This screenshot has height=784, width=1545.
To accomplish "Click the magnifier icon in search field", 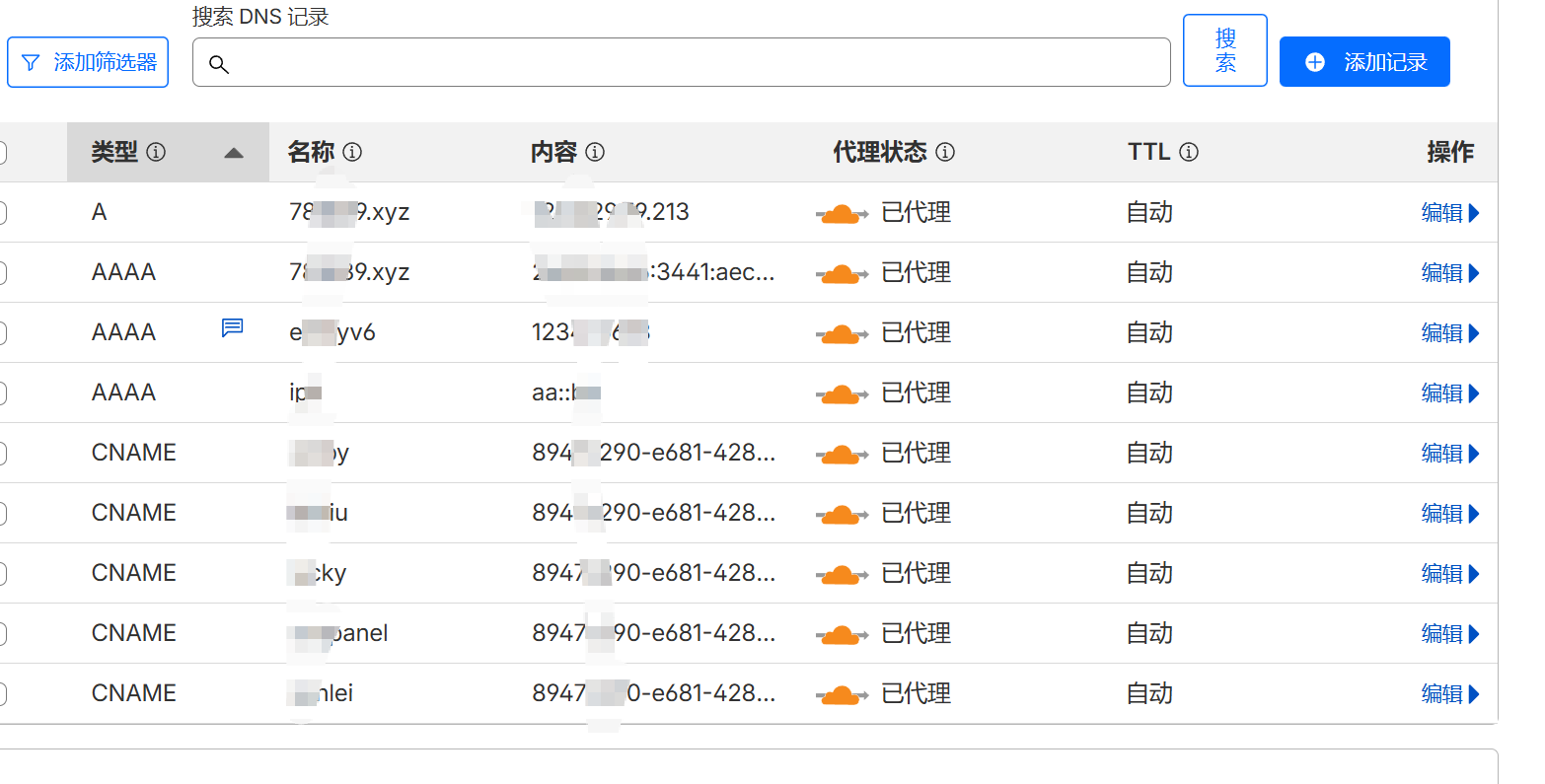I will pyautogui.click(x=219, y=64).
